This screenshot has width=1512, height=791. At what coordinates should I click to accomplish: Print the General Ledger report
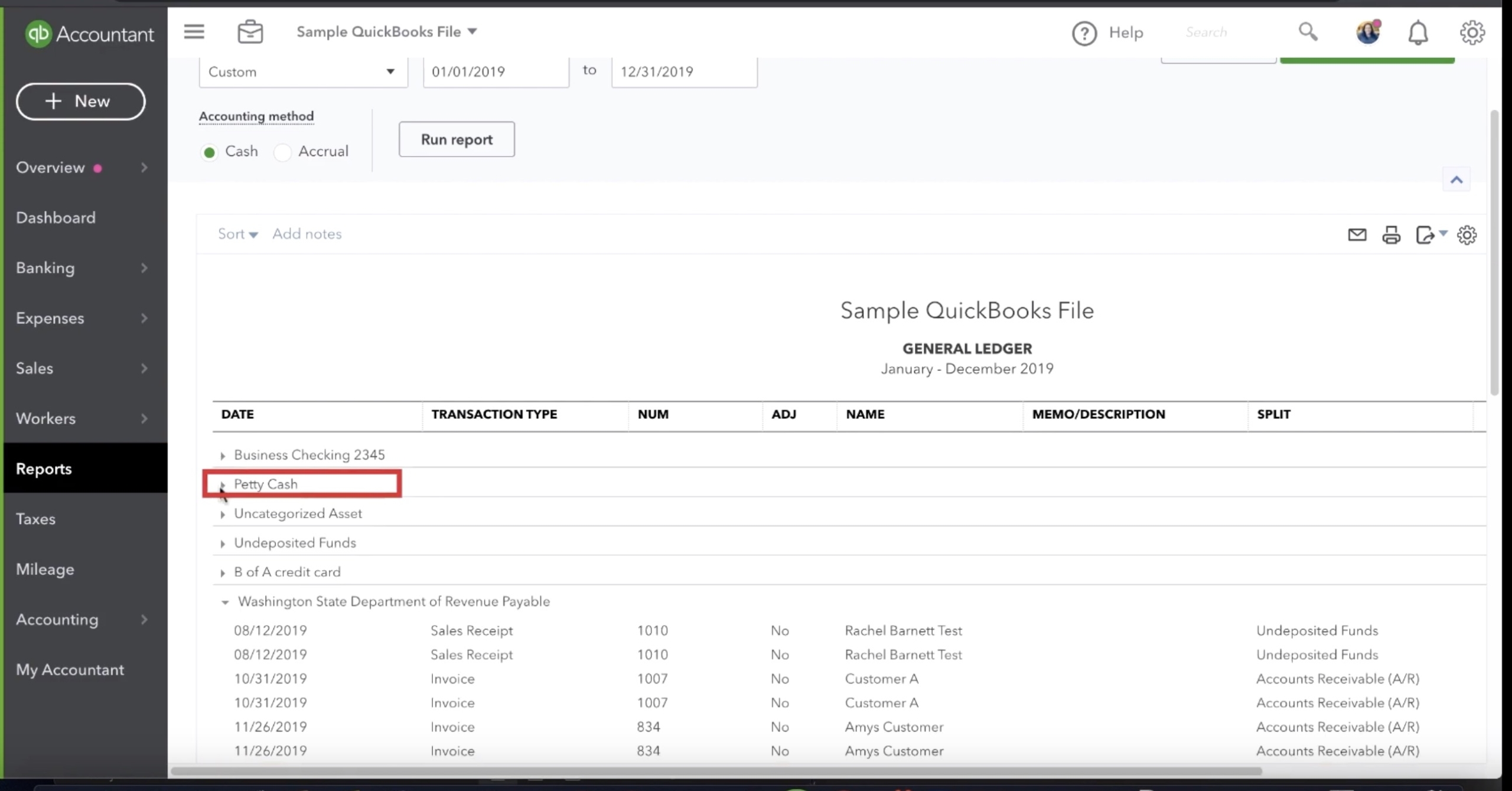coord(1391,235)
